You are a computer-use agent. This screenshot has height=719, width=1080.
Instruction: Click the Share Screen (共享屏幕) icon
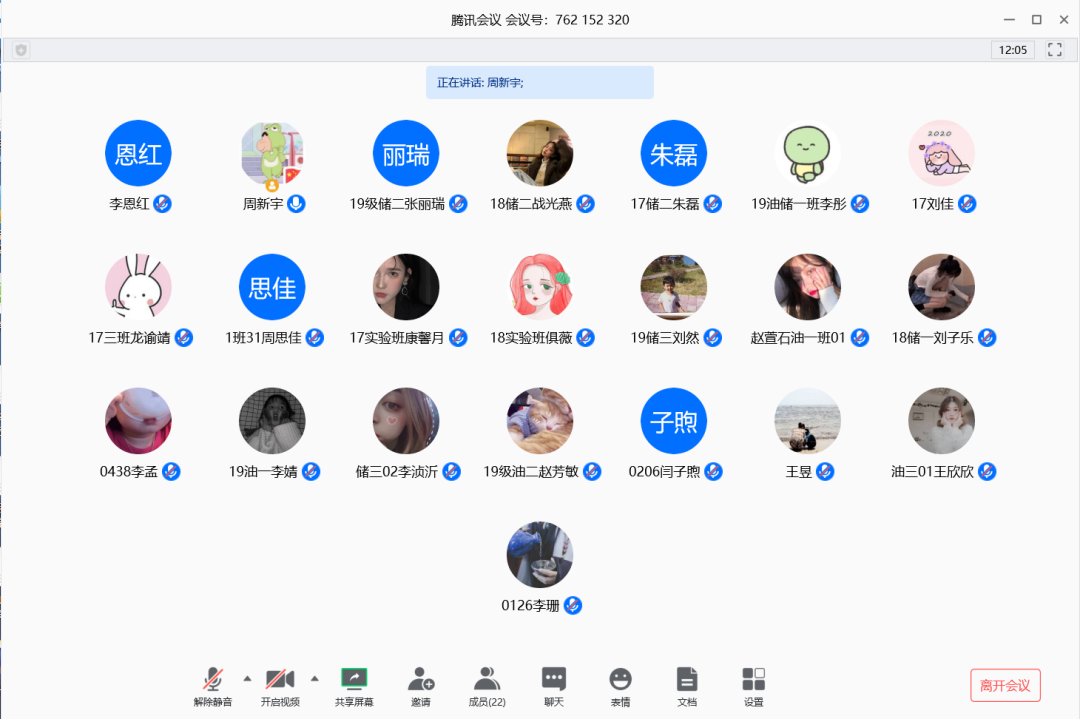(354, 680)
